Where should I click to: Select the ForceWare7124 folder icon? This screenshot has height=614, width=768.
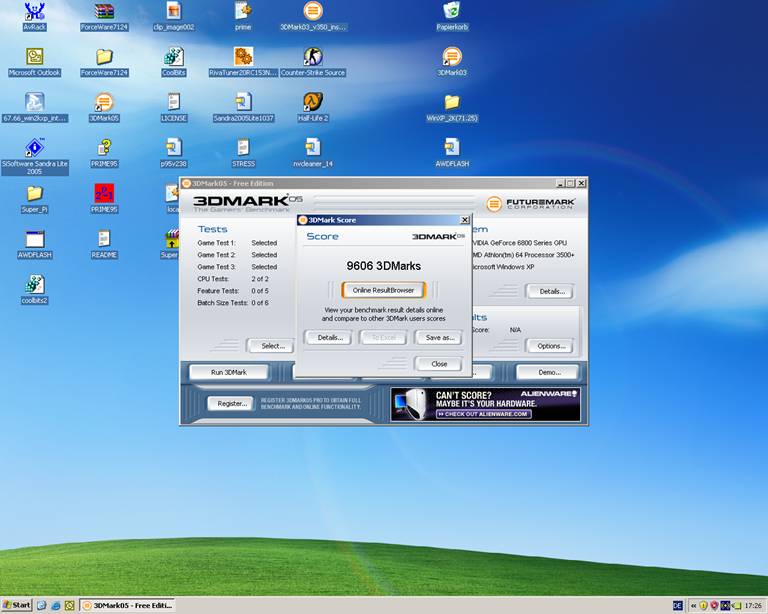click(x=104, y=62)
